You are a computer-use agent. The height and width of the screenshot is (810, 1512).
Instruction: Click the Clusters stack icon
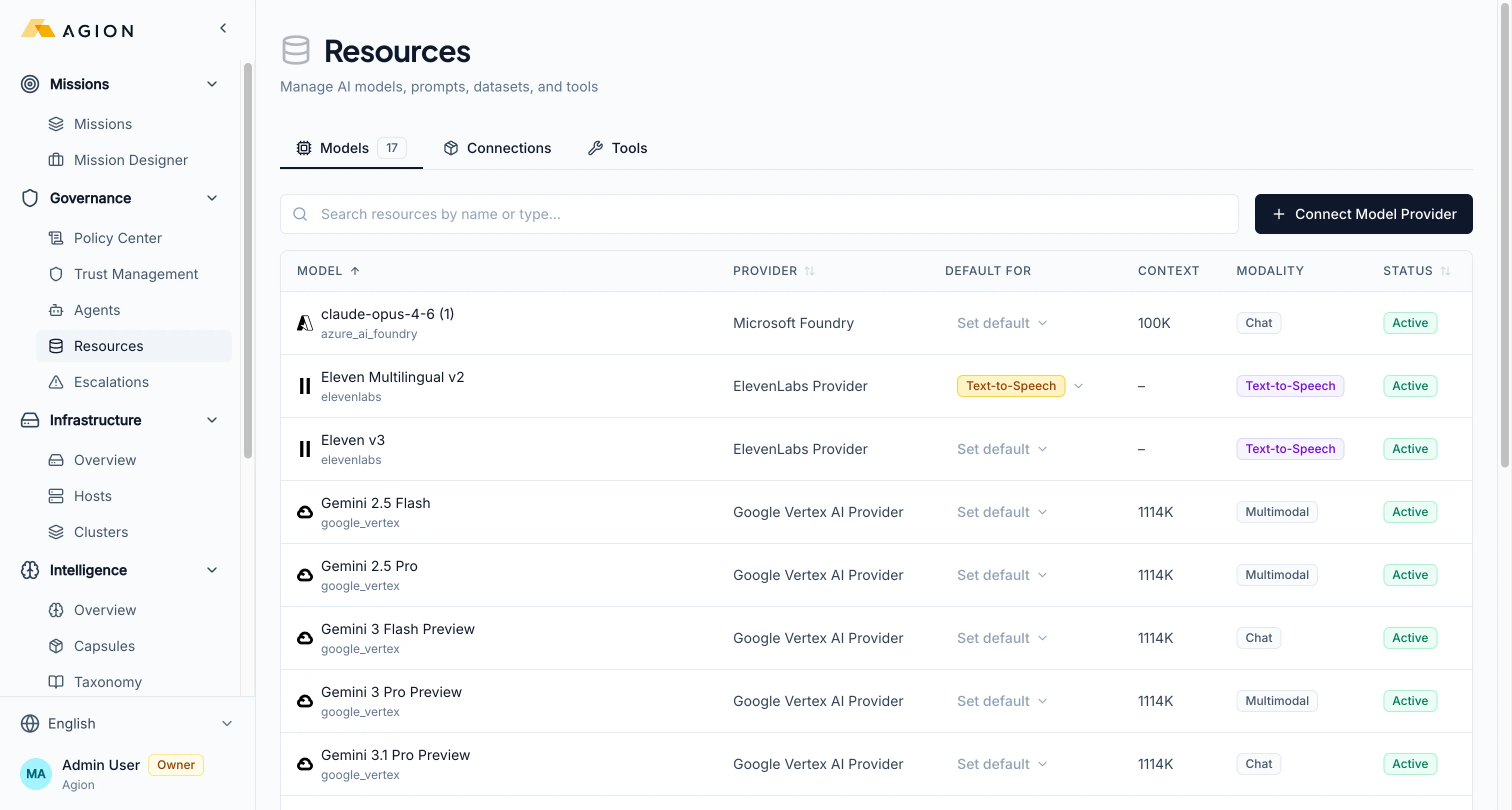pos(56,532)
